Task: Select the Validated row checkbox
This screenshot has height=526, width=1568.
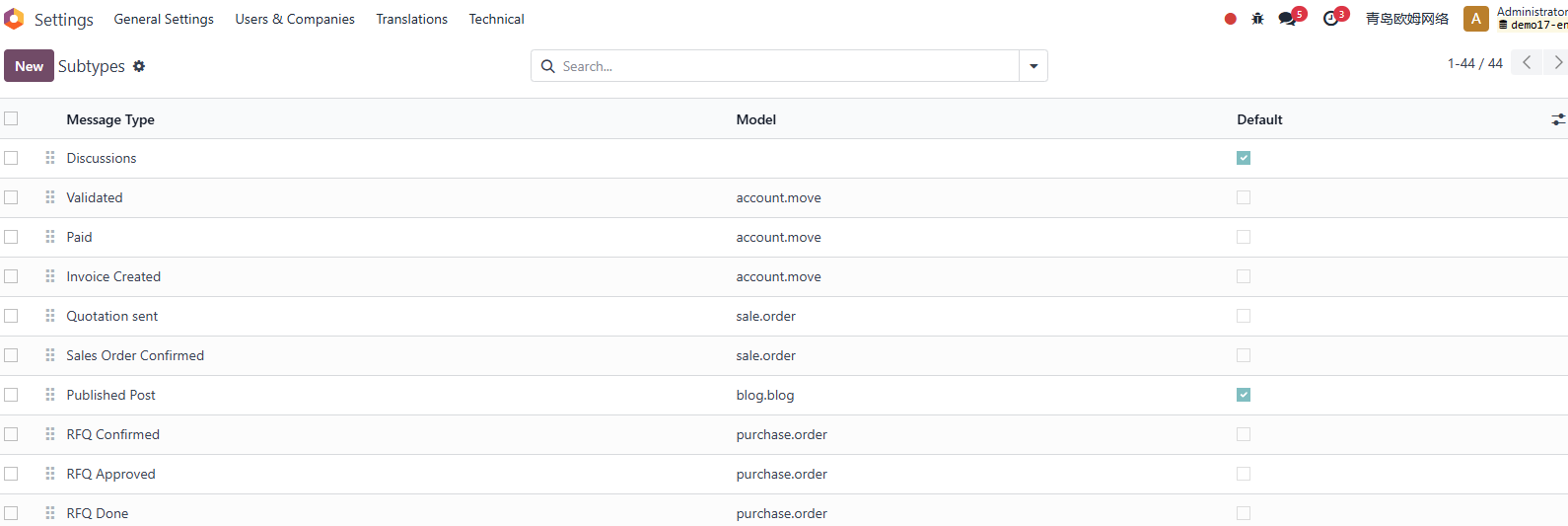Action: coord(11,197)
